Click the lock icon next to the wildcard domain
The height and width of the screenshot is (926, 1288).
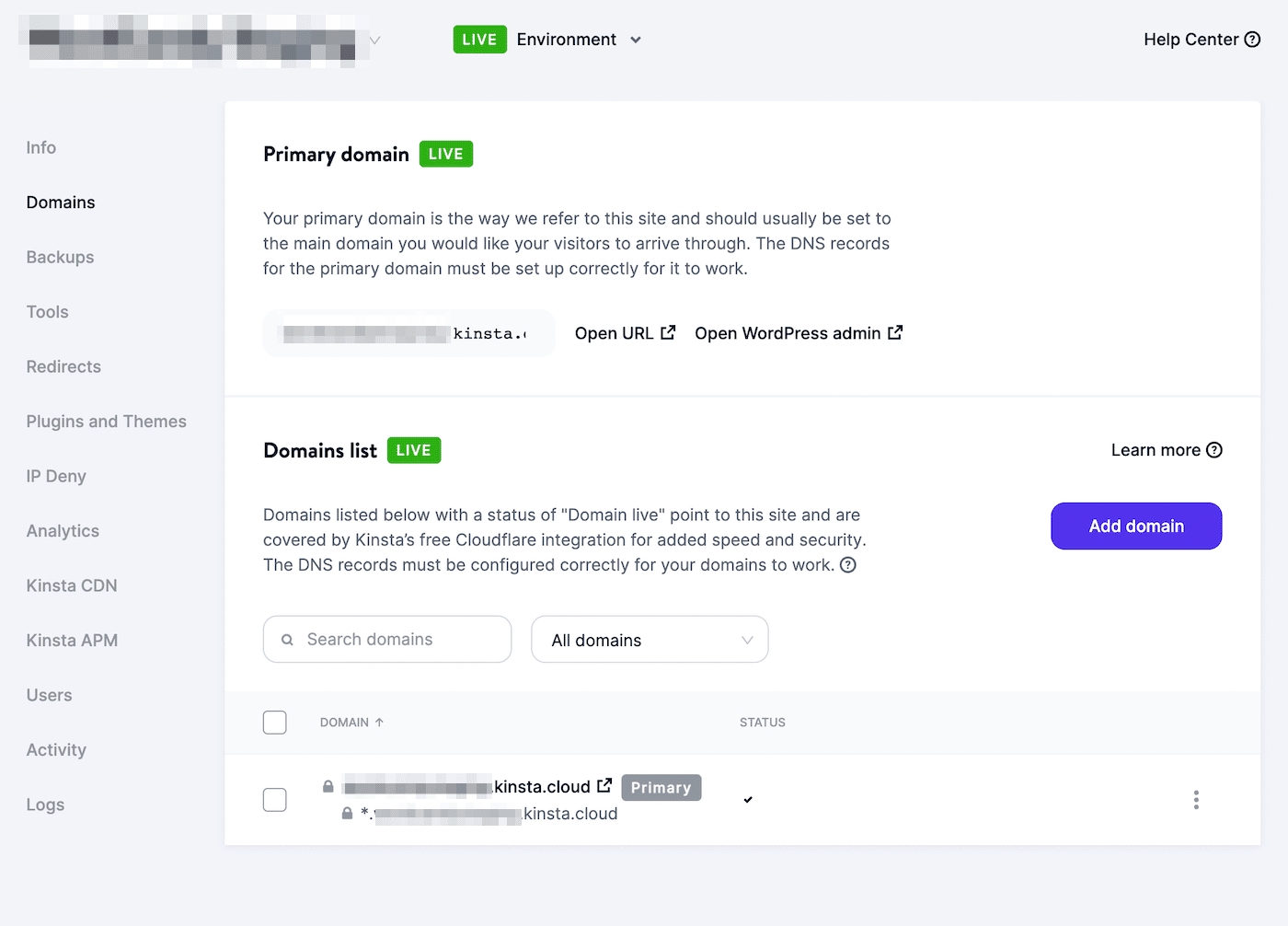(347, 813)
